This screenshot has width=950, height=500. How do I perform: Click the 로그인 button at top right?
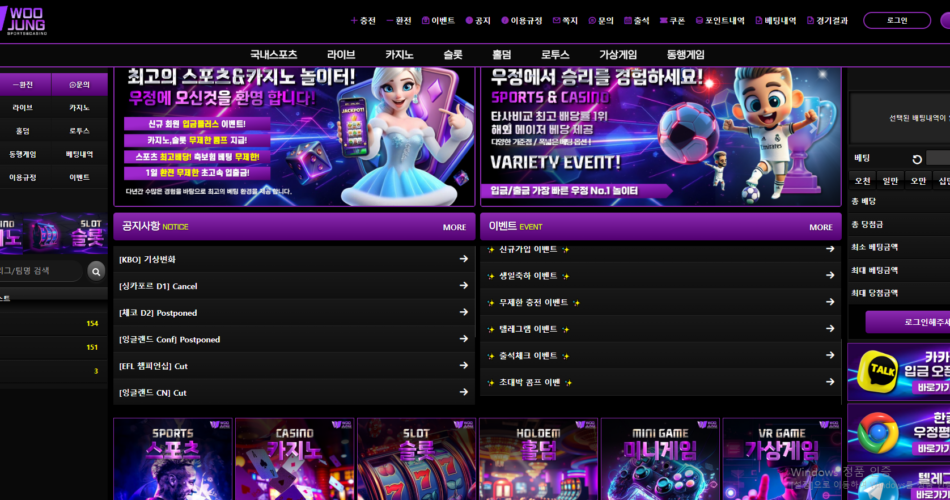click(896, 20)
